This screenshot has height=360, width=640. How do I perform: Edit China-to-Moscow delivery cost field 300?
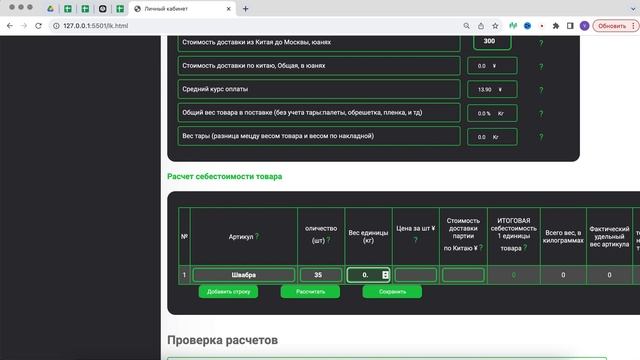click(x=492, y=42)
